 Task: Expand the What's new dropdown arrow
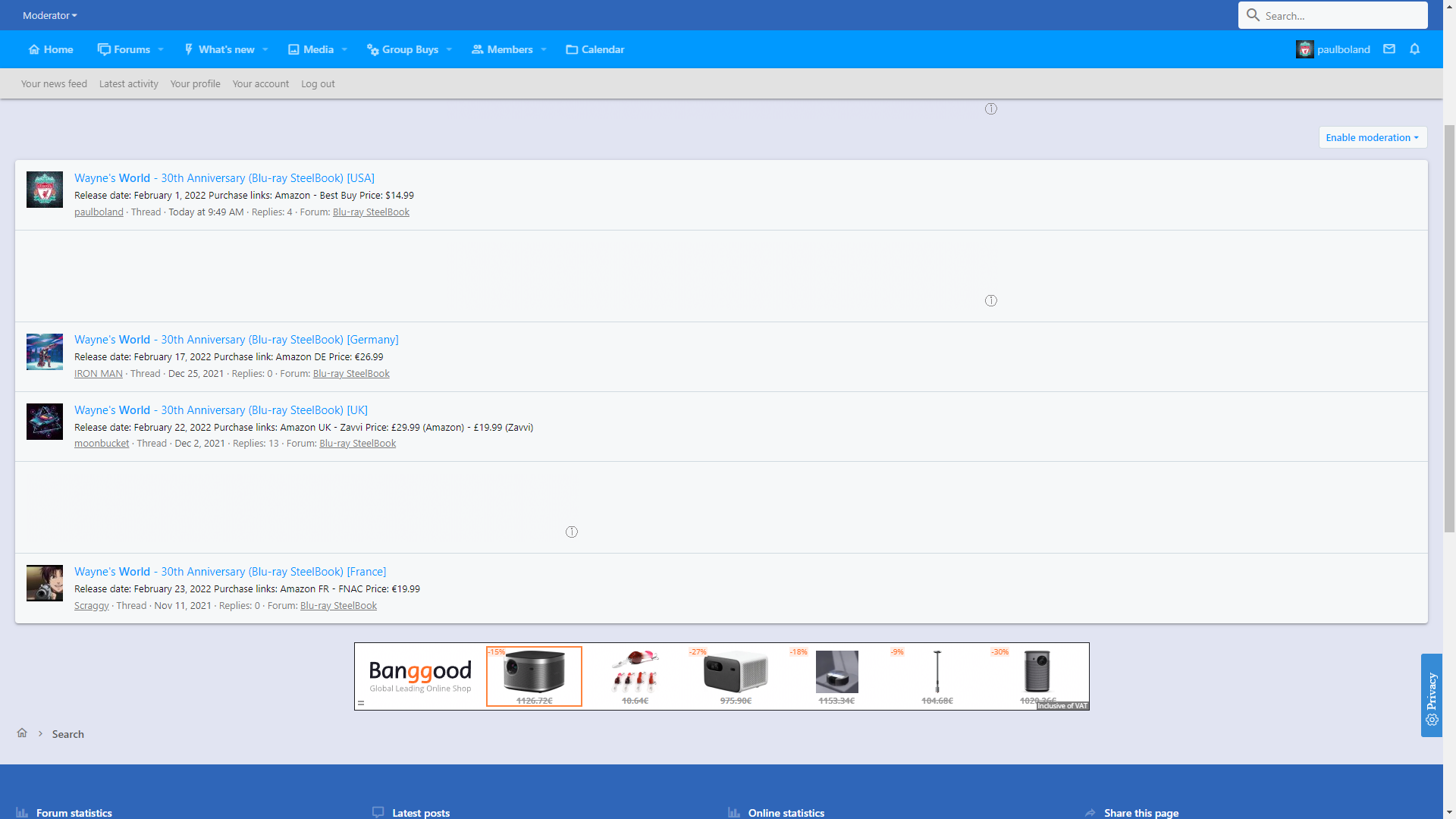click(265, 49)
